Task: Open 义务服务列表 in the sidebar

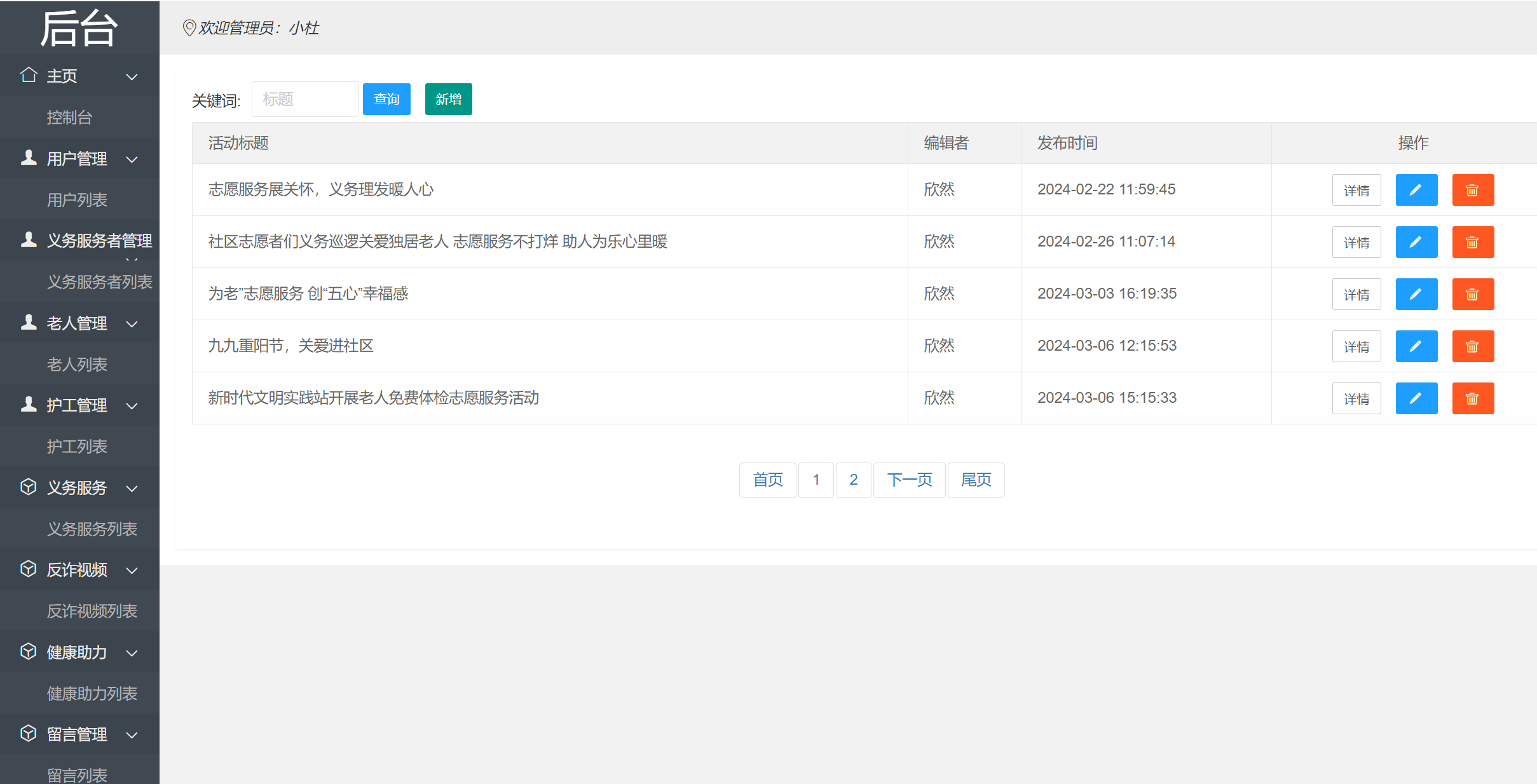Action: (92, 529)
